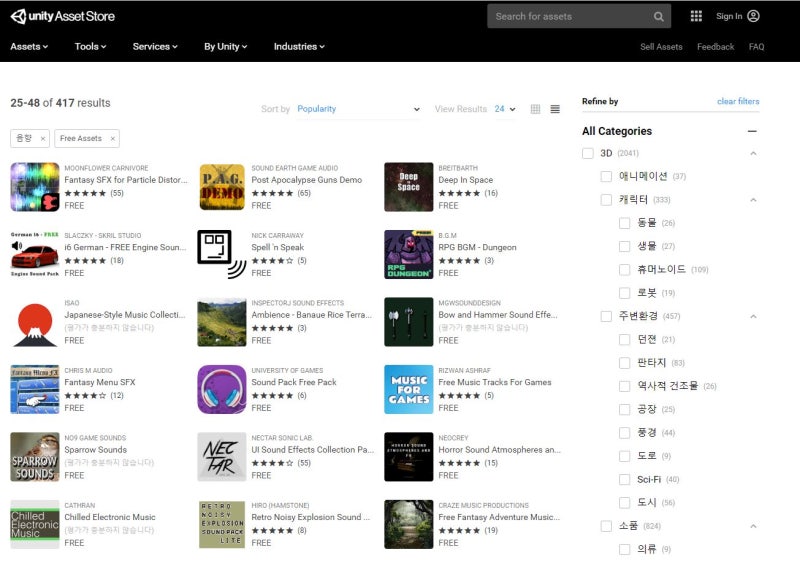The height and width of the screenshot is (563, 800).
Task: Open Horror Sound Atmospheres thumbnail
Action: (x=409, y=457)
